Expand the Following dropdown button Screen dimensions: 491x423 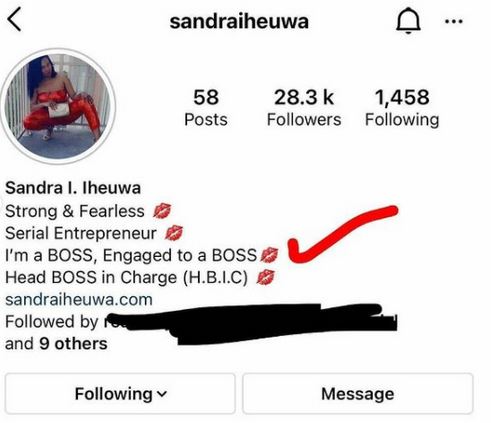[120, 394]
